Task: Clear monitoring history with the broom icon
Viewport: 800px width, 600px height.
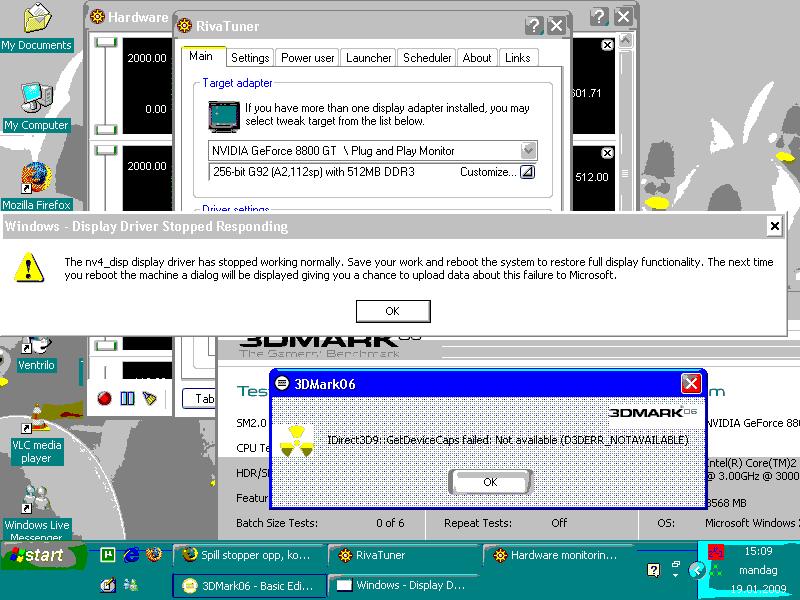Action: (x=149, y=398)
